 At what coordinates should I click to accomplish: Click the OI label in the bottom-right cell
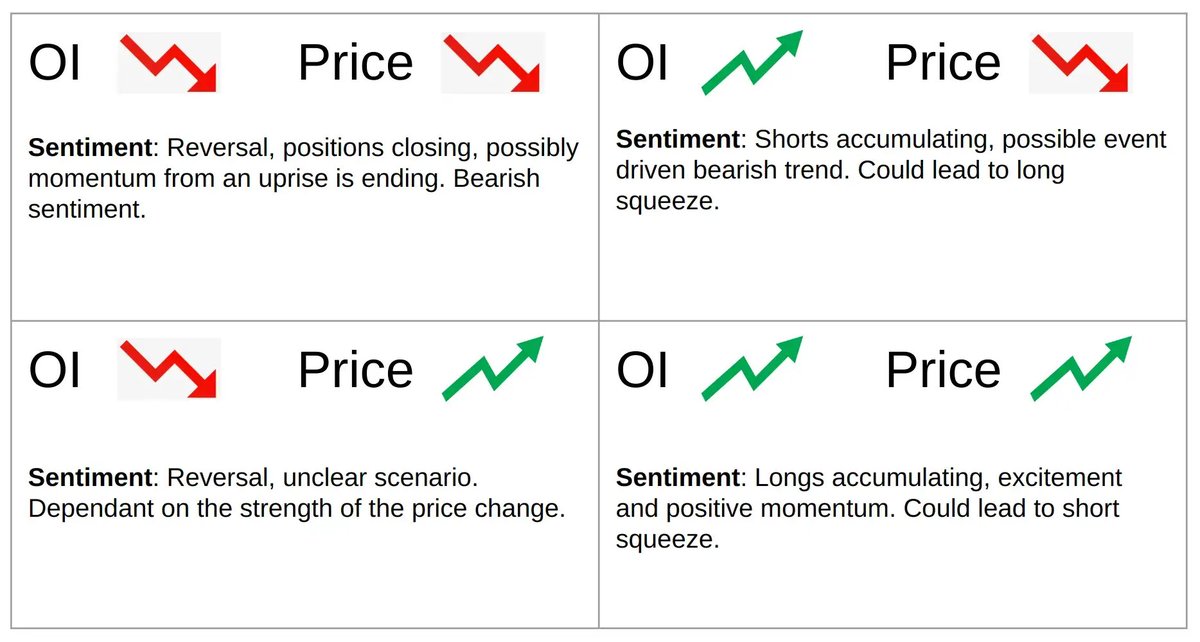(x=643, y=370)
